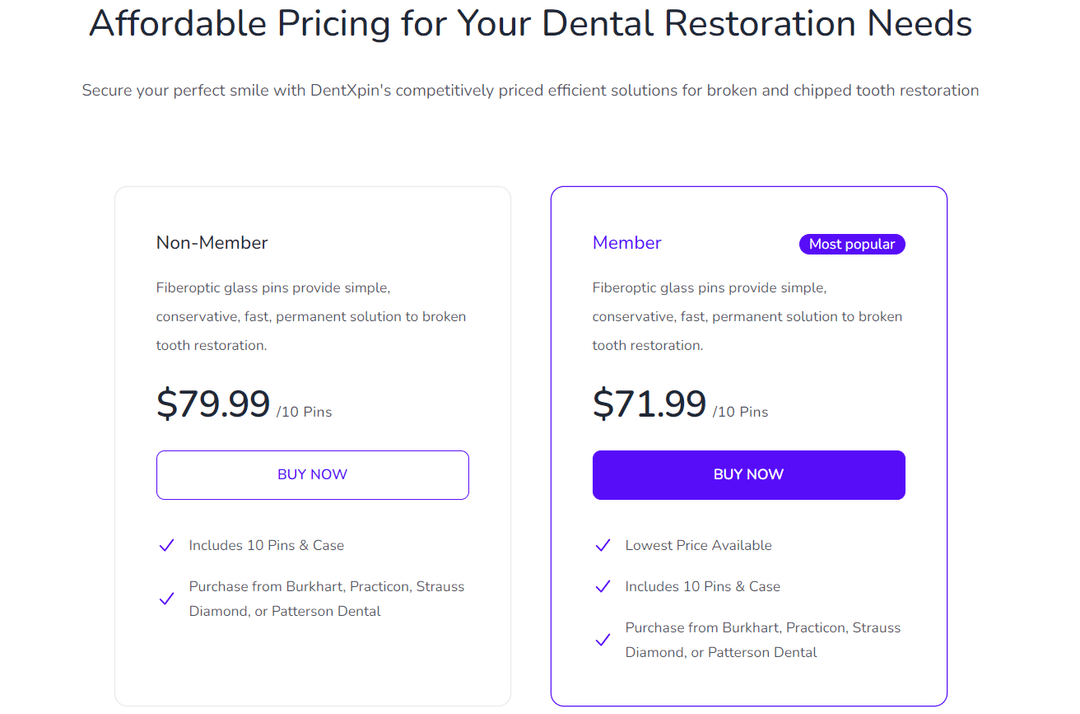The height and width of the screenshot is (714, 1080).
Task: Click the Affordable Pricing main heading
Action: [x=530, y=23]
